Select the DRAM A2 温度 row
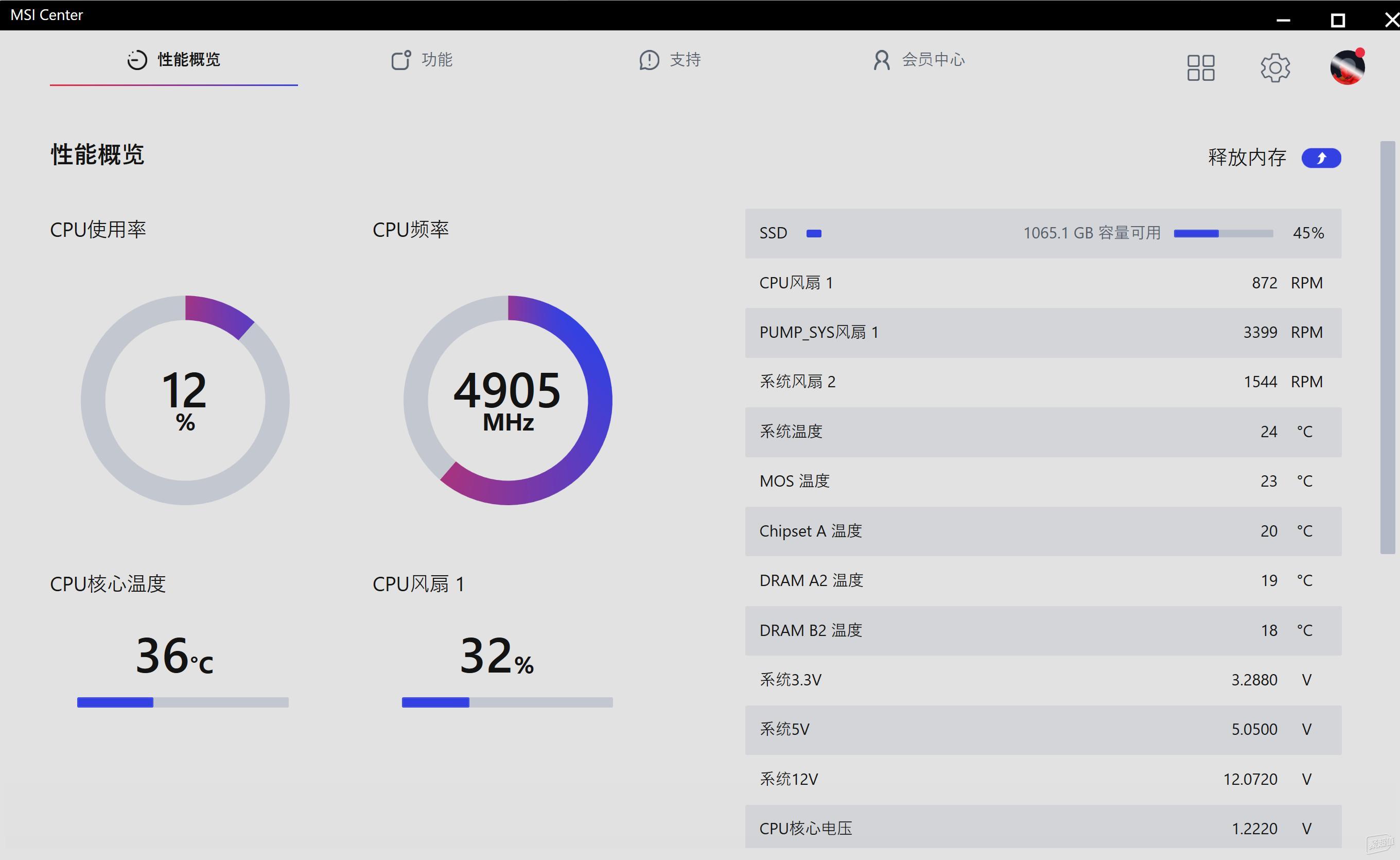Screen dimensions: 1400x860 tap(1043, 579)
